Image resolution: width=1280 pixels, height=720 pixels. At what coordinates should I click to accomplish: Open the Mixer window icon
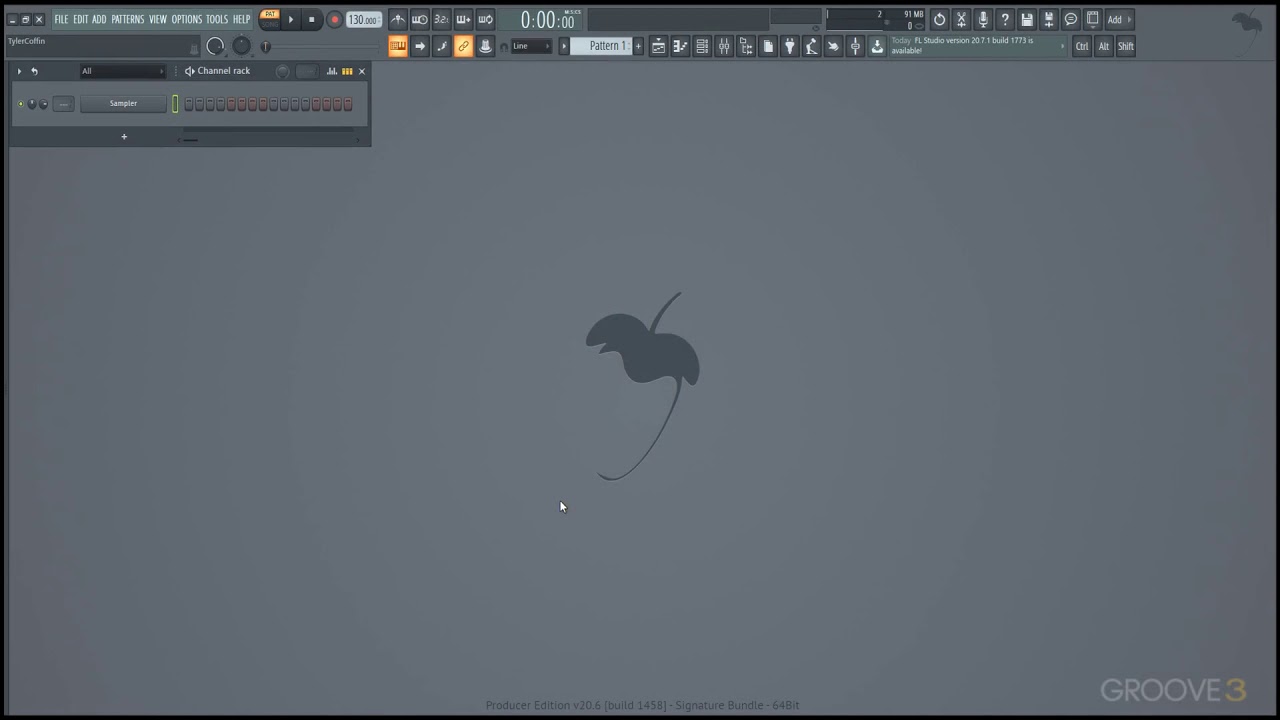(x=724, y=46)
